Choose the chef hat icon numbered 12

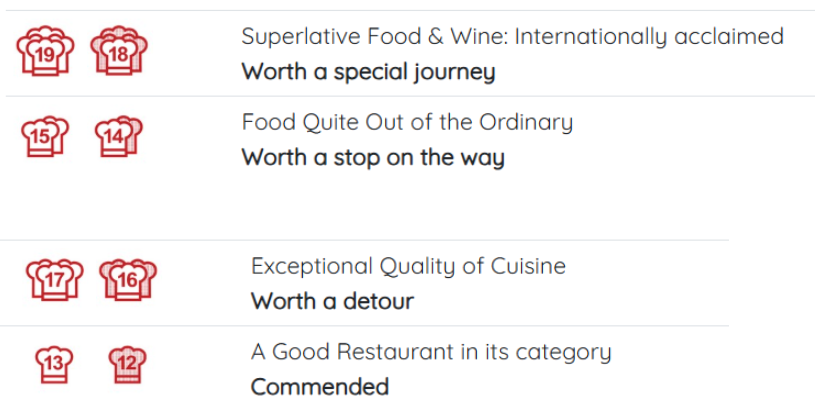127,364
